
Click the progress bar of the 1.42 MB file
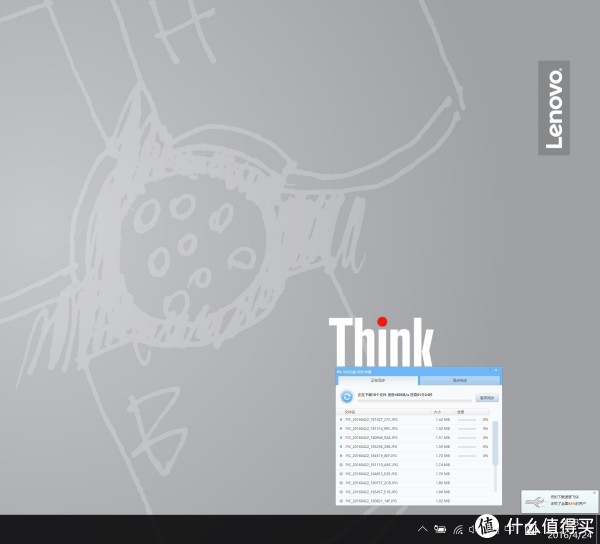pyautogui.click(x=467, y=420)
